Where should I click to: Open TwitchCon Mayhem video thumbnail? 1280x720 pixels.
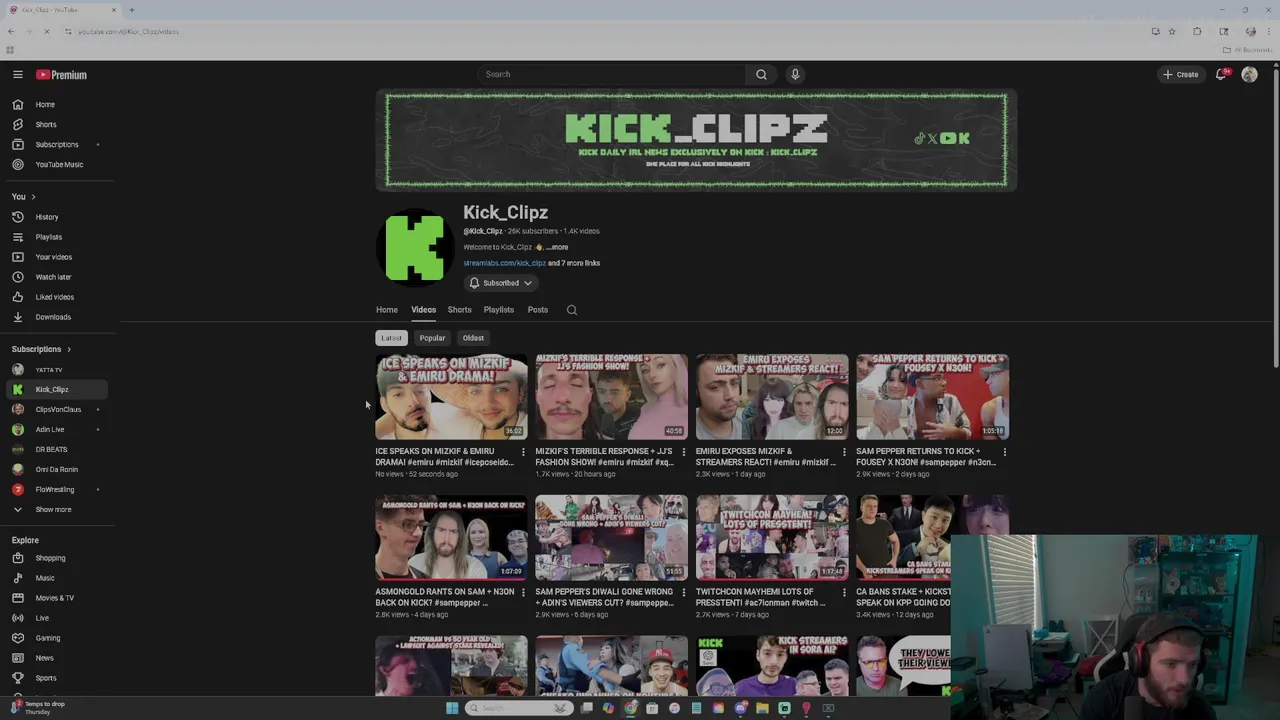point(772,537)
